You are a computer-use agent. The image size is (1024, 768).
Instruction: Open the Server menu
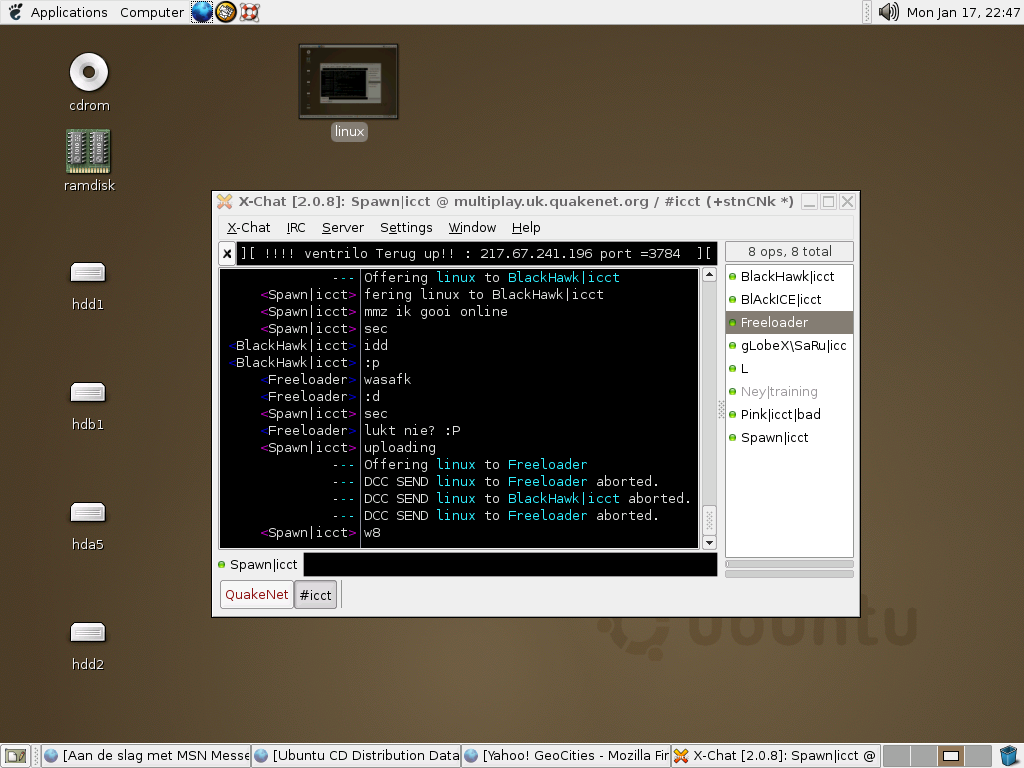343,227
